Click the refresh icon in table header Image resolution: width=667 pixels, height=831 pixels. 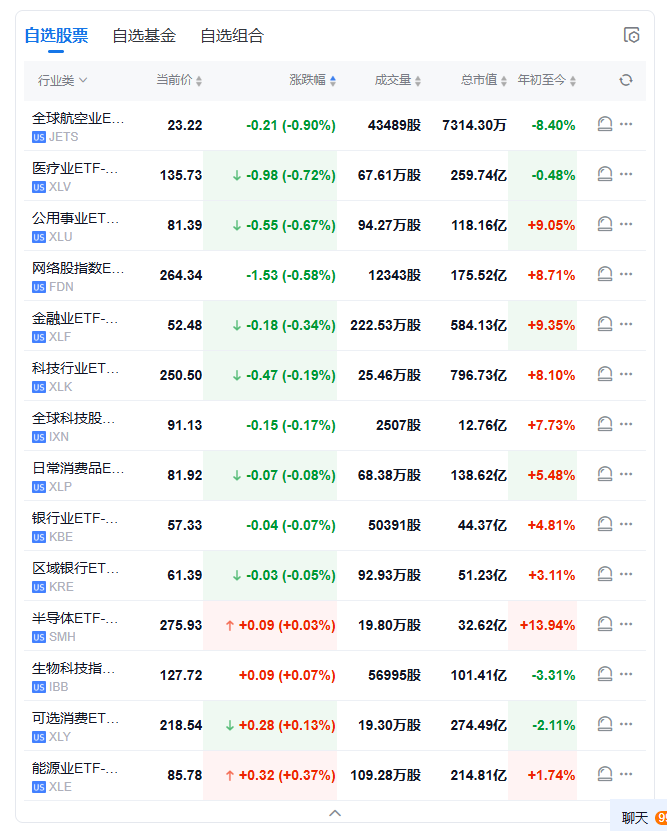click(626, 80)
